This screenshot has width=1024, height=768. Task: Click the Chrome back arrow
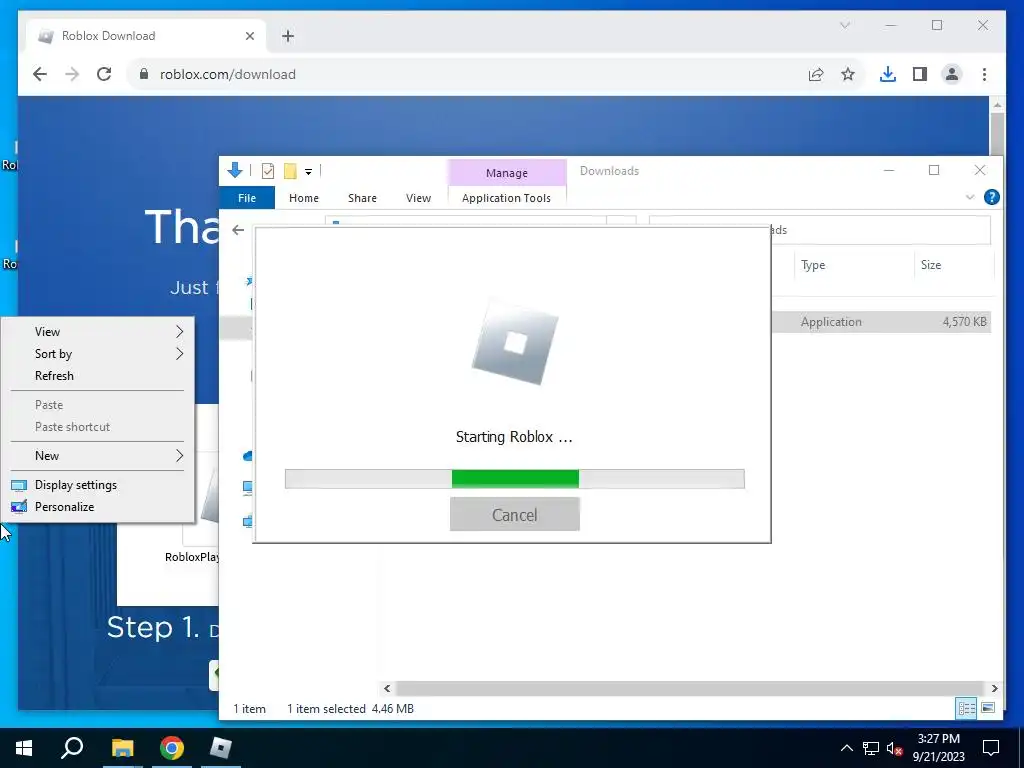(40, 74)
